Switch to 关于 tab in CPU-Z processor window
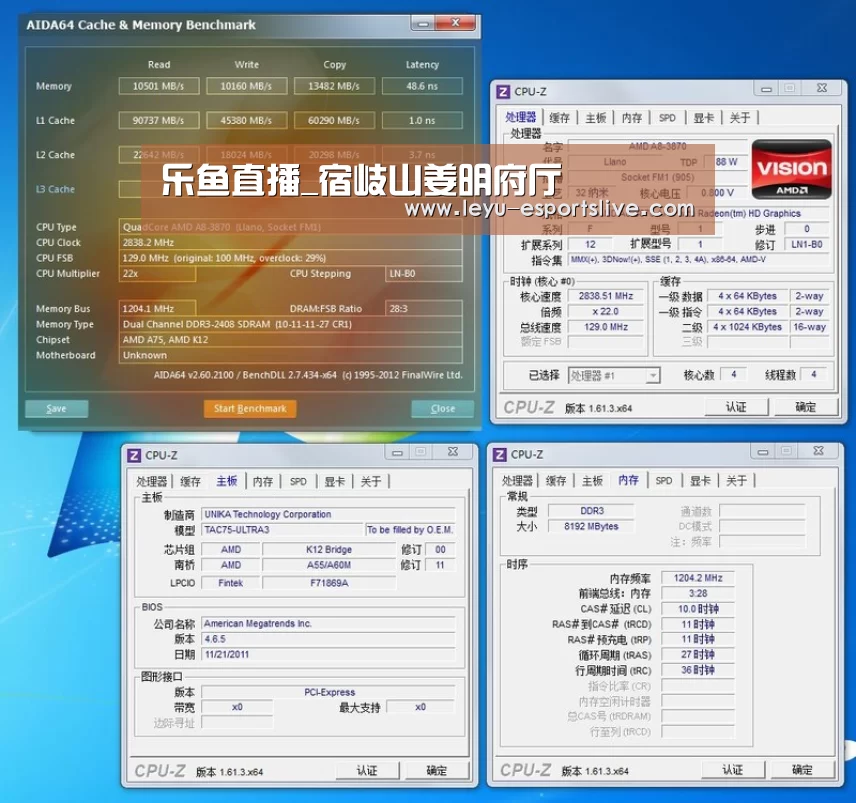Screen dimensions: 856x803 tap(740, 118)
